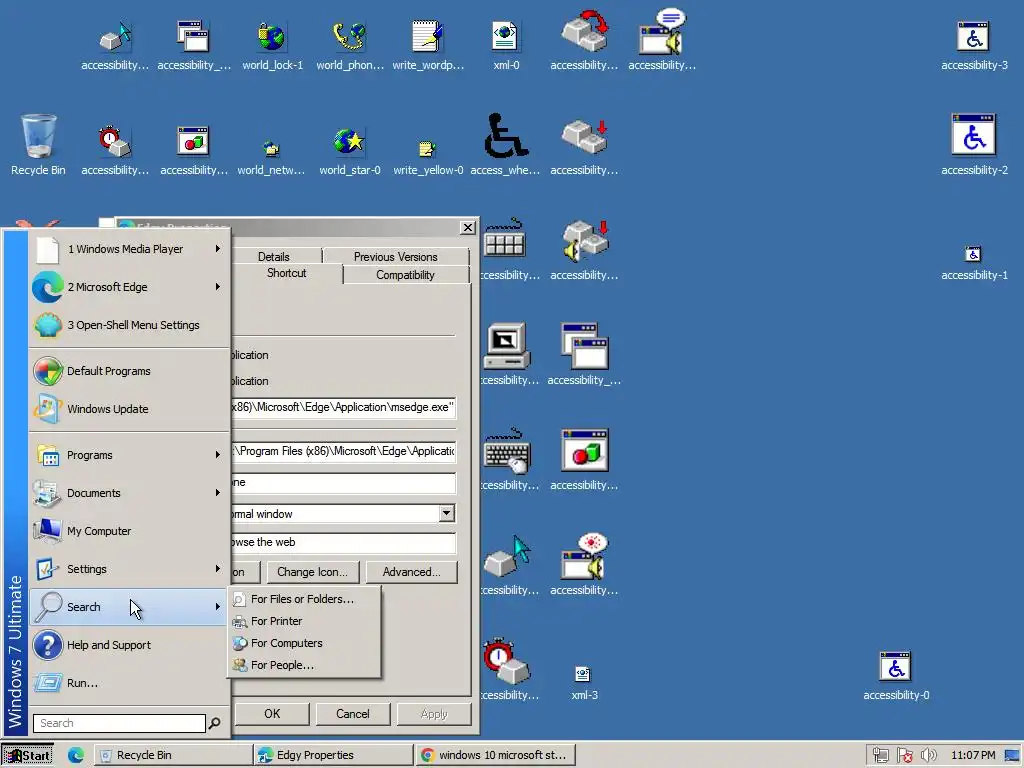Expand the Documents submenu arrow
This screenshot has width=1024, height=768.
(217, 493)
